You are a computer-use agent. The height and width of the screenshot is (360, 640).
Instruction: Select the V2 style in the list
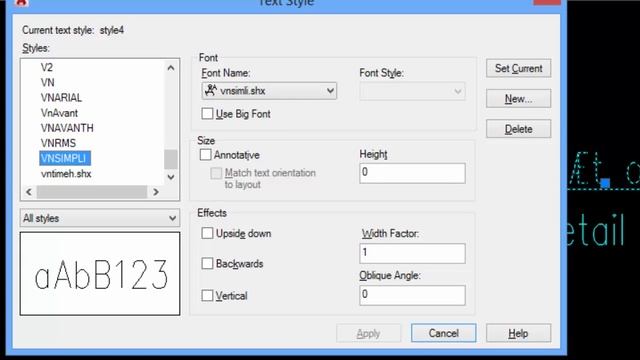pyautogui.click(x=47, y=67)
